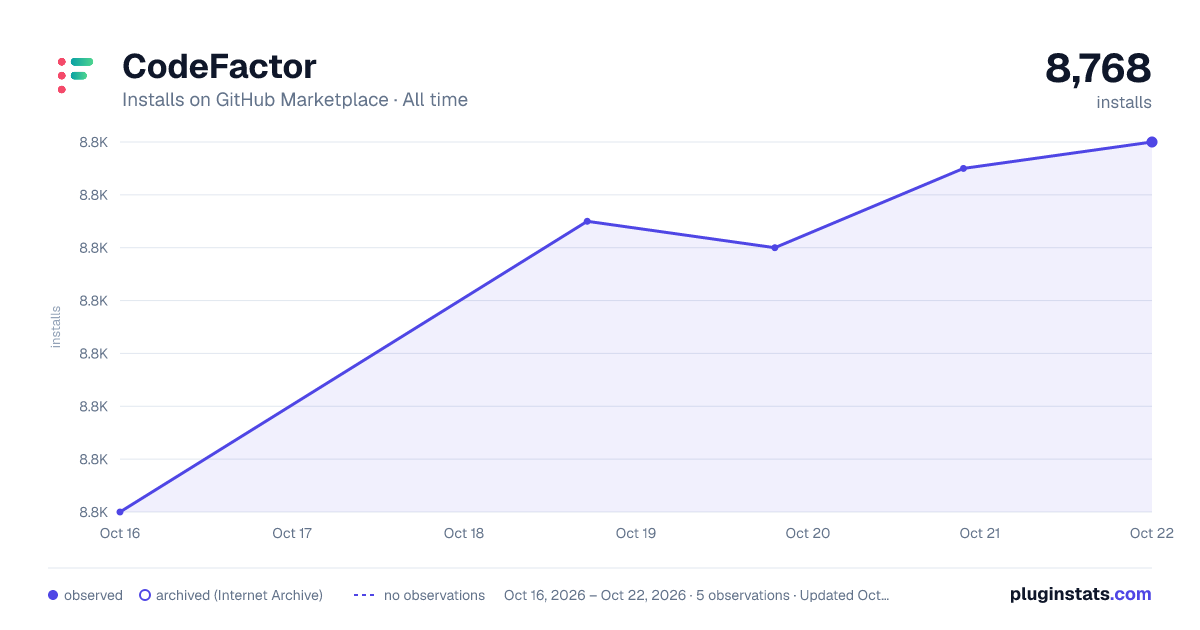Click the 8,768 installs total
Screen dimensions: 1200x630
tap(1098, 69)
